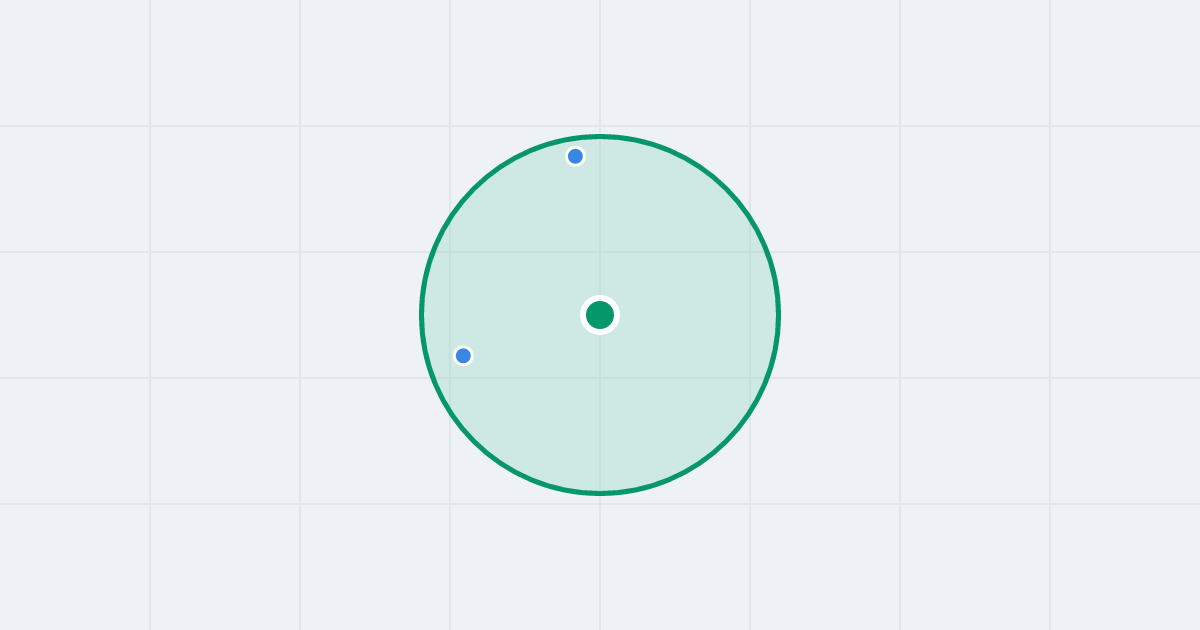The width and height of the screenshot is (1200, 630).
Task: Click the upper-right grid intersection inside the shaded circle
Action: (750, 252)
